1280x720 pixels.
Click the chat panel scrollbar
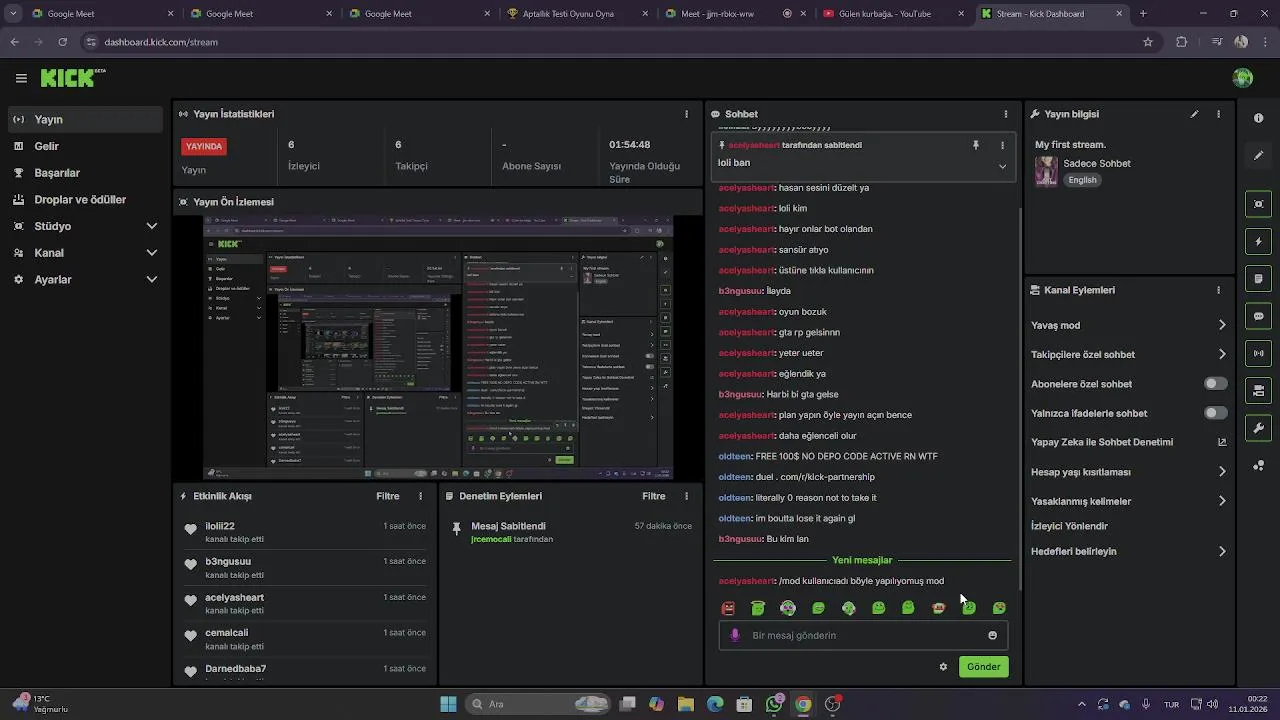1019,398
